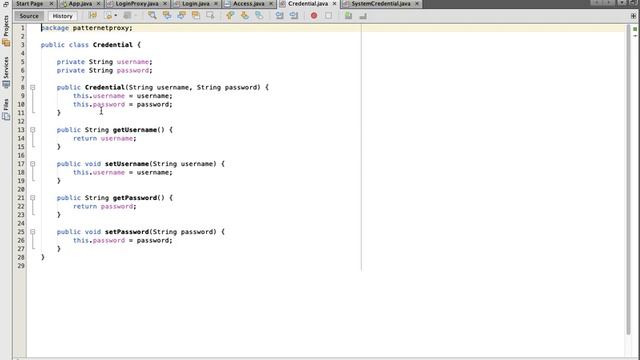The height and width of the screenshot is (360, 640).
Task: Click Shift Line Right icon
Action: click(294, 16)
